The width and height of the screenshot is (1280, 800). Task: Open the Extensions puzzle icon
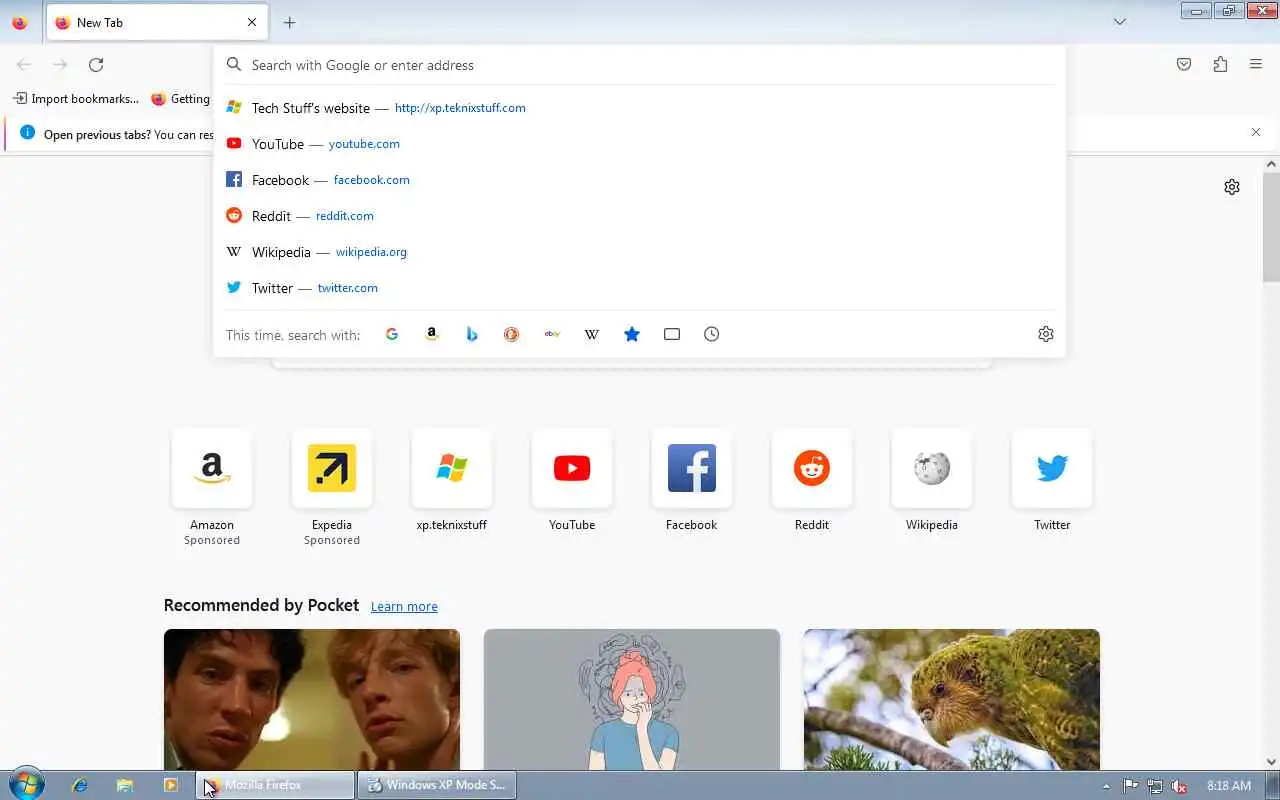pos(1220,65)
